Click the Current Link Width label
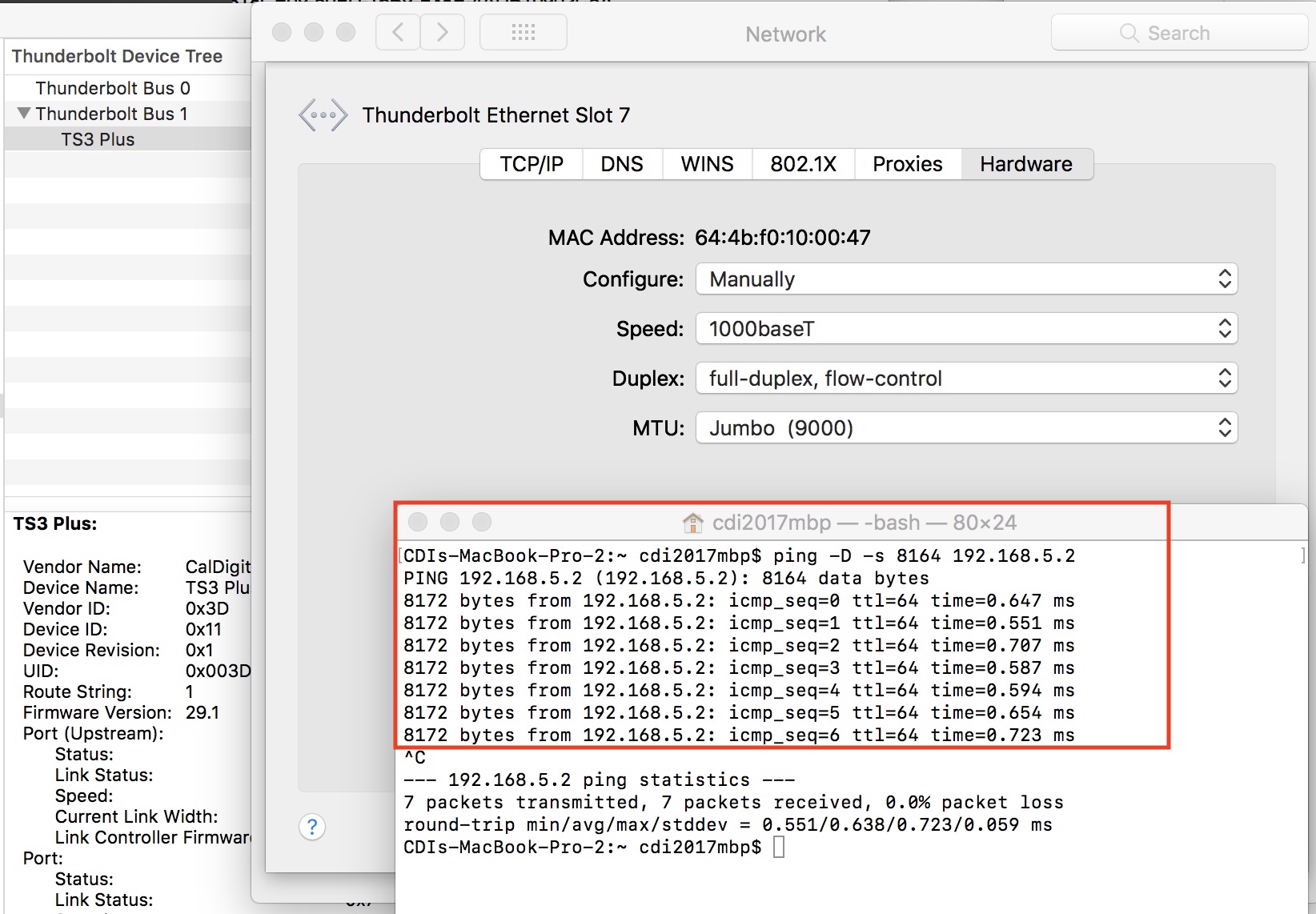Viewport: 1316px width, 914px height. (137, 816)
